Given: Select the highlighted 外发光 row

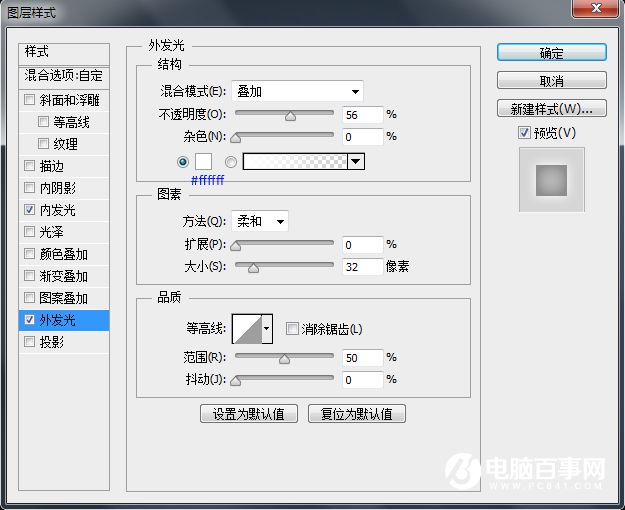Looking at the screenshot, I should click(64, 320).
